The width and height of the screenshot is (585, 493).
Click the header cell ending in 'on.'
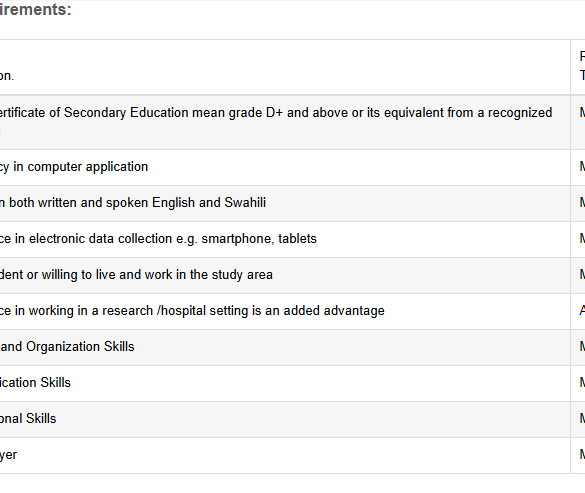(x=285, y=67)
